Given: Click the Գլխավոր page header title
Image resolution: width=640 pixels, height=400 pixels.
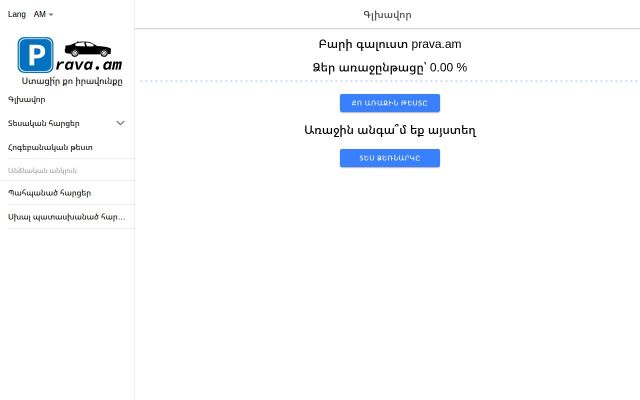Looking at the screenshot, I should click(x=387, y=15).
